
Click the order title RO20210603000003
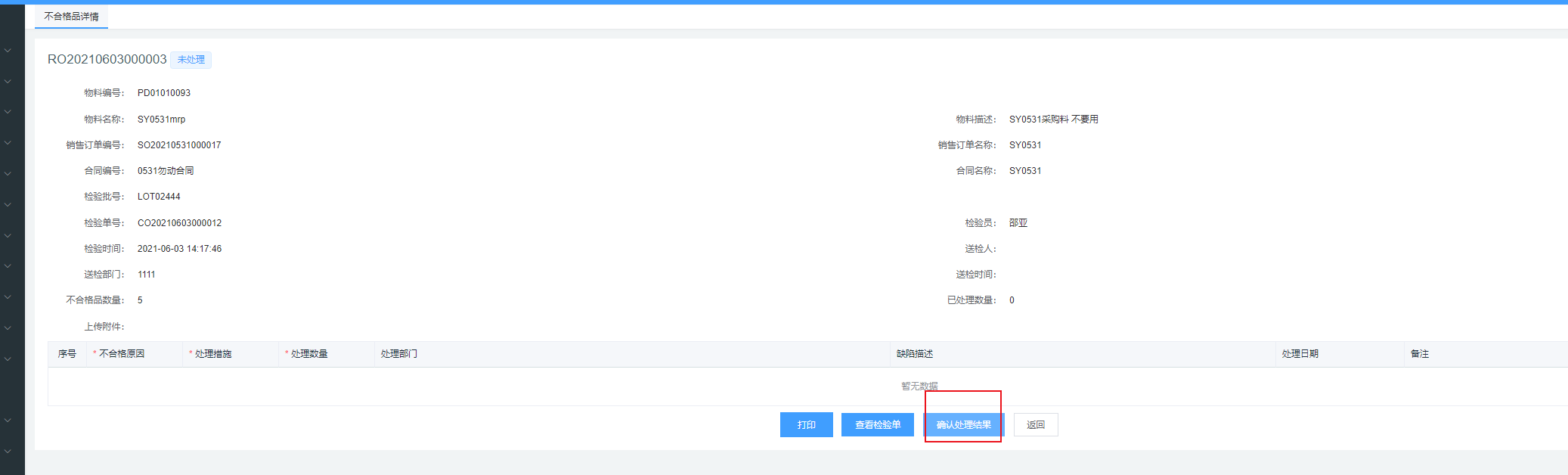pyautogui.click(x=107, y=59)
